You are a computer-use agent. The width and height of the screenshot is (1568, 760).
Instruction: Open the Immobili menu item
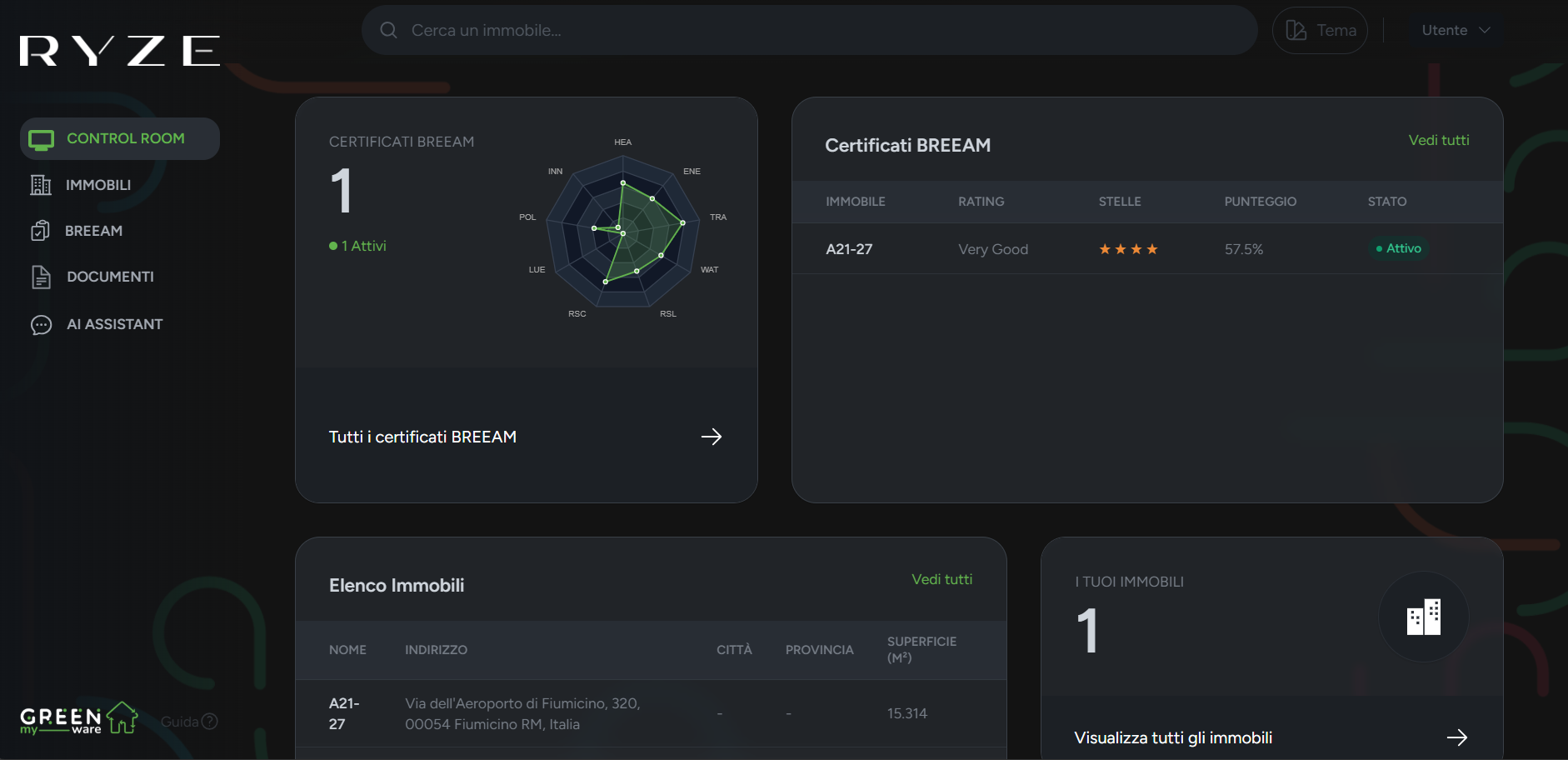click(x=98, y=185)
